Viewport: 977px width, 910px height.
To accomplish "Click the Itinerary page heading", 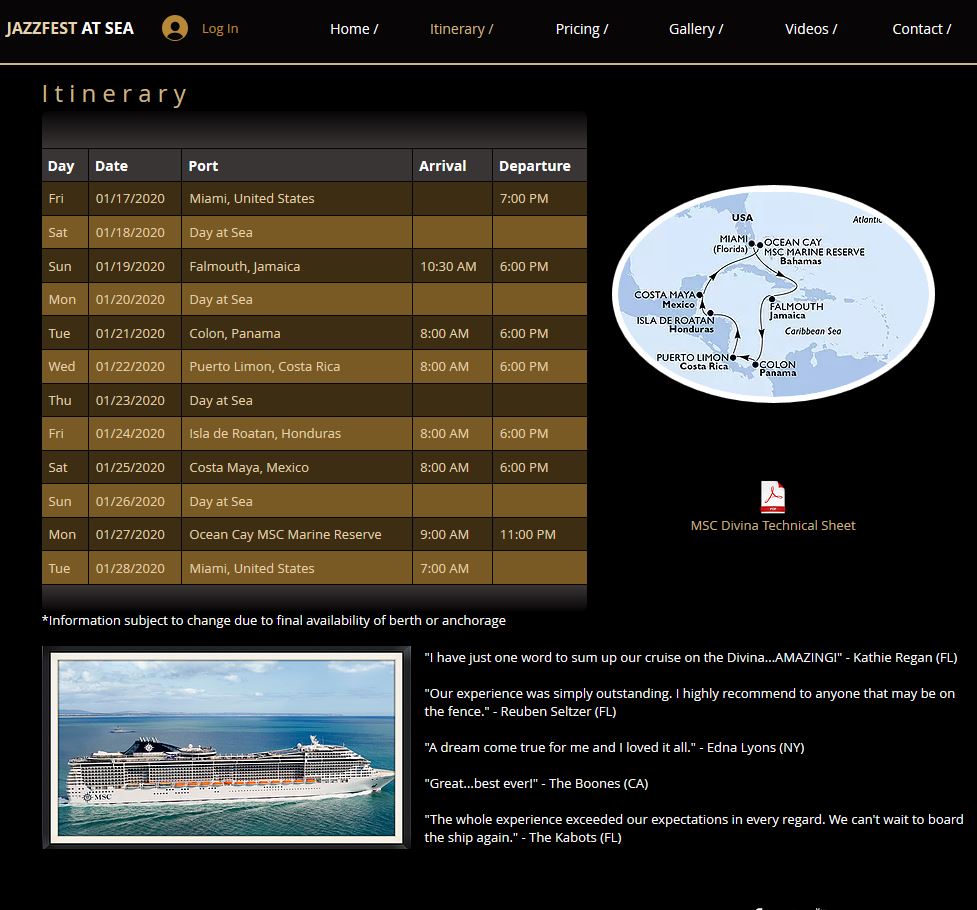I will pyautogui.click(x=115, y=94).
